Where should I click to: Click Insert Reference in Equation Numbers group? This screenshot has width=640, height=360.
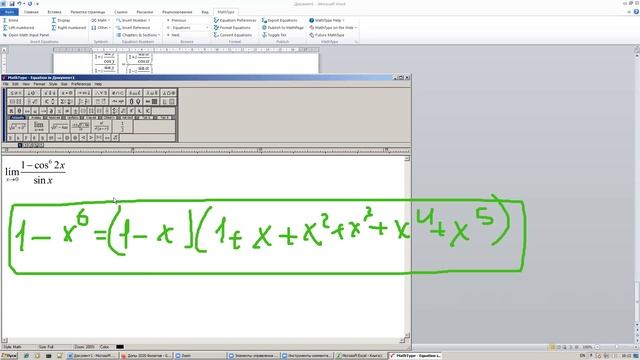[133, 27]
